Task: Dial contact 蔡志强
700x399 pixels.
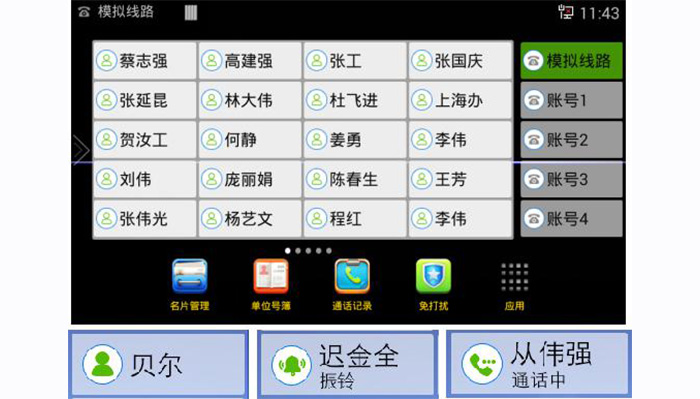Action: [x=145, y=61]
